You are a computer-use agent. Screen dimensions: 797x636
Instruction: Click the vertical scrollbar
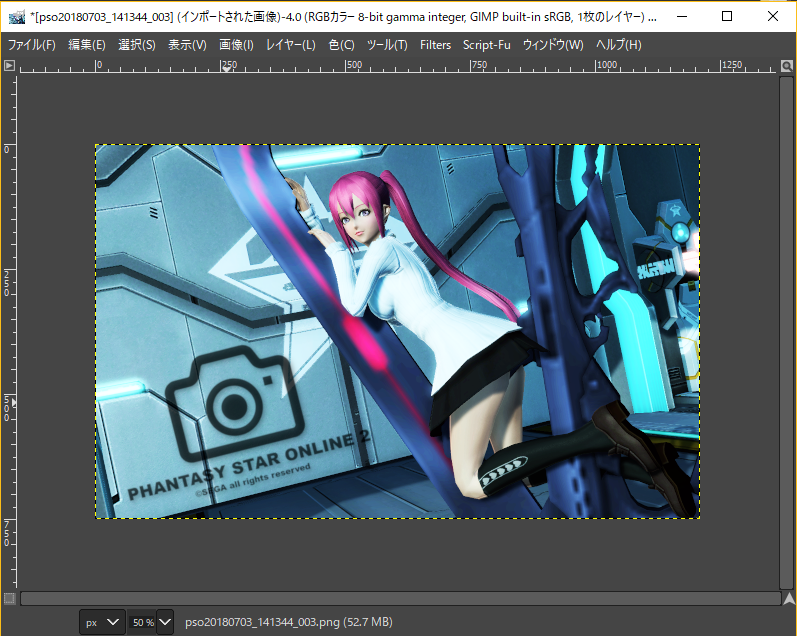786,332
